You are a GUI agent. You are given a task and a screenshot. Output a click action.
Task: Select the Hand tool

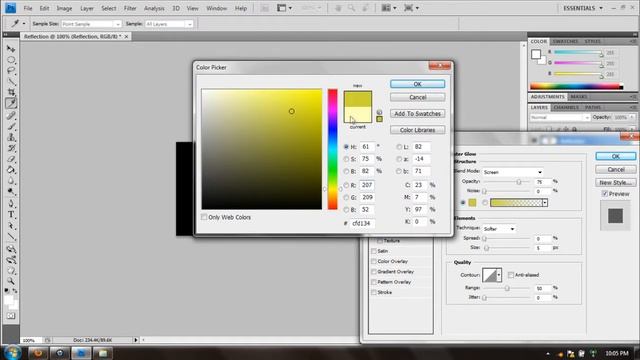11,270
